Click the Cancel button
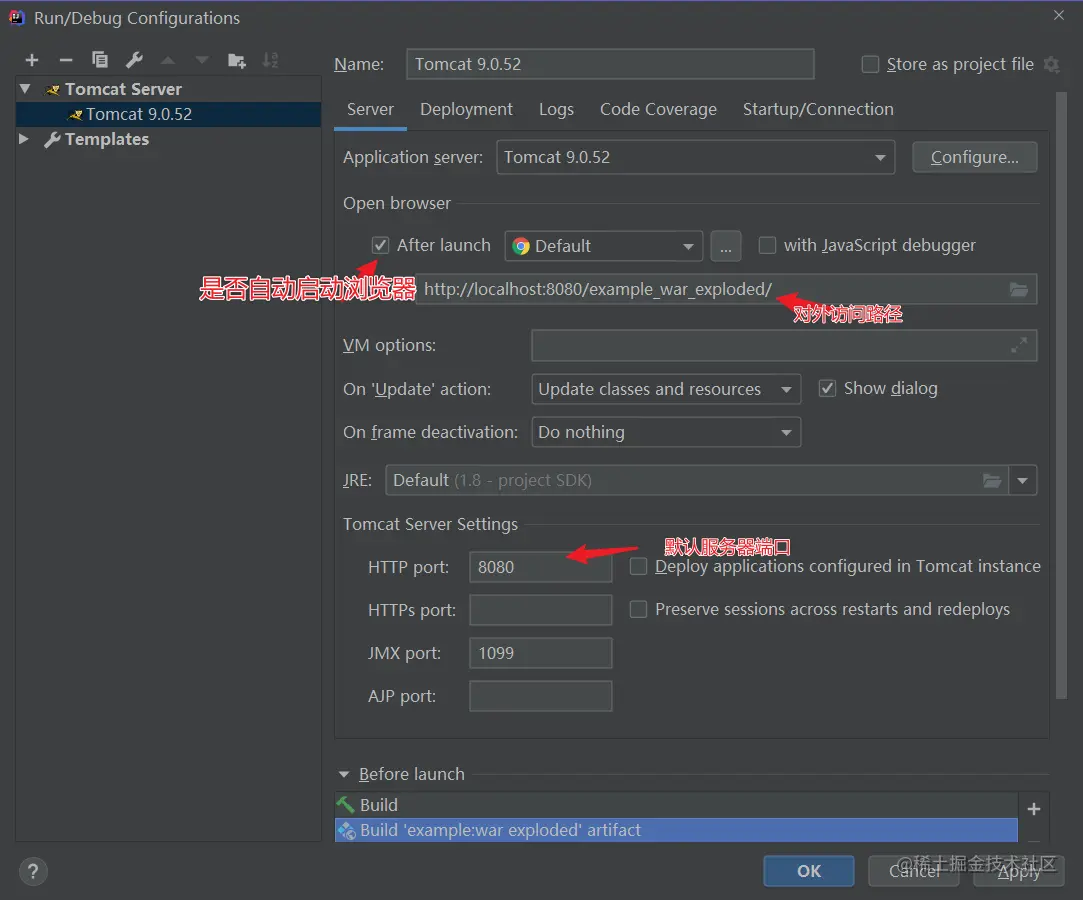1083x900 pixels. [x=914, y=871]
